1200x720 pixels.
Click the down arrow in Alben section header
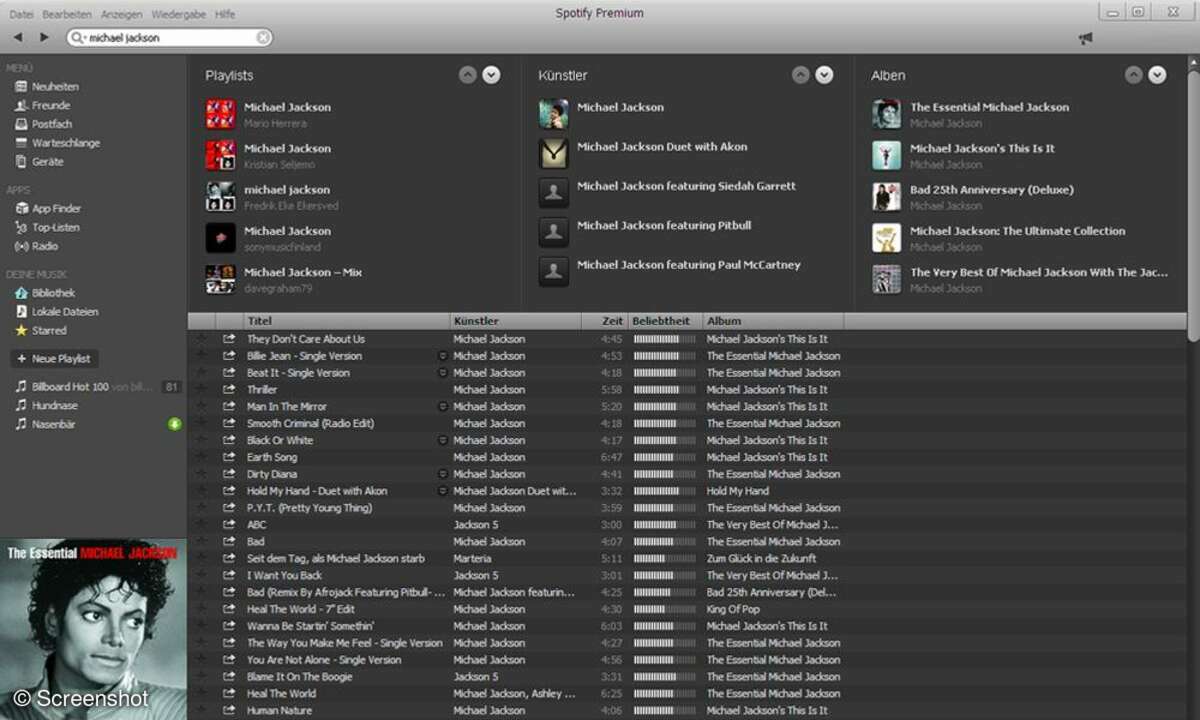[x=1157, y=75]
